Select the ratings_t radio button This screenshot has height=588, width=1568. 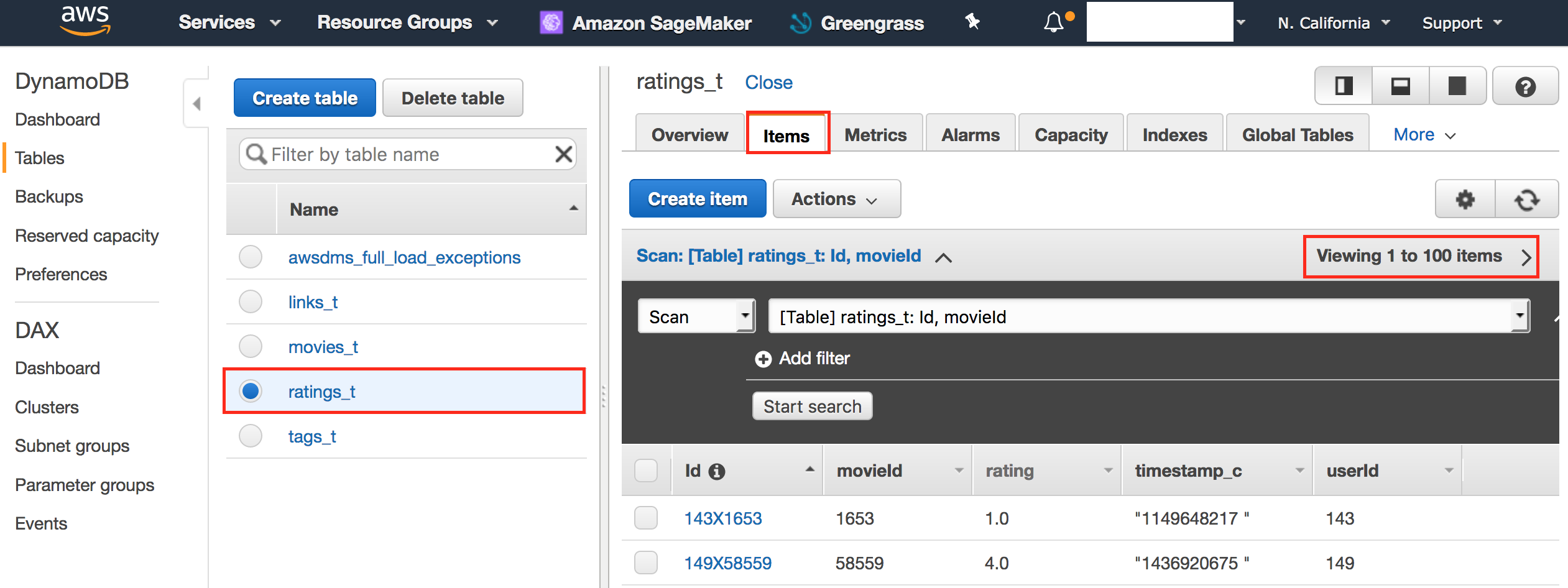coord(251,391)
